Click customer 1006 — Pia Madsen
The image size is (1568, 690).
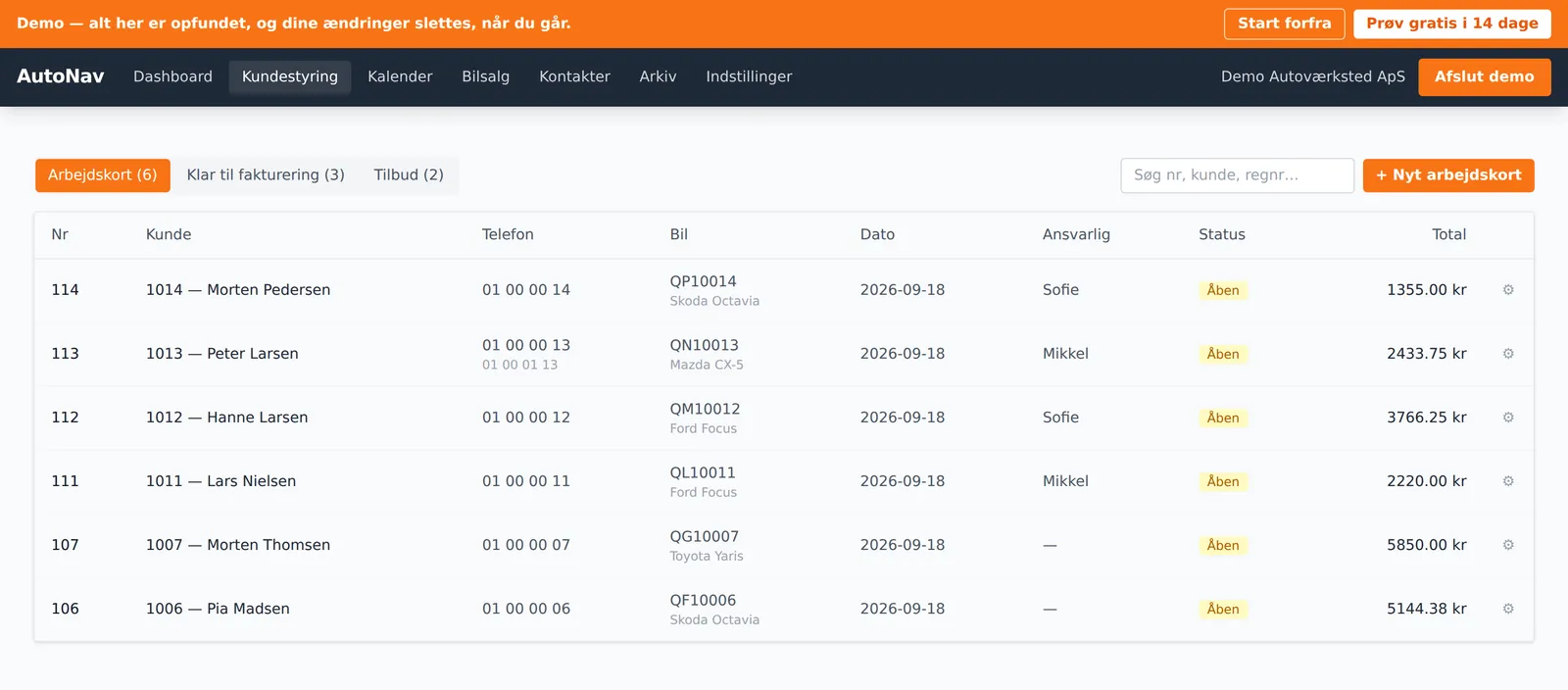point(218,609)
